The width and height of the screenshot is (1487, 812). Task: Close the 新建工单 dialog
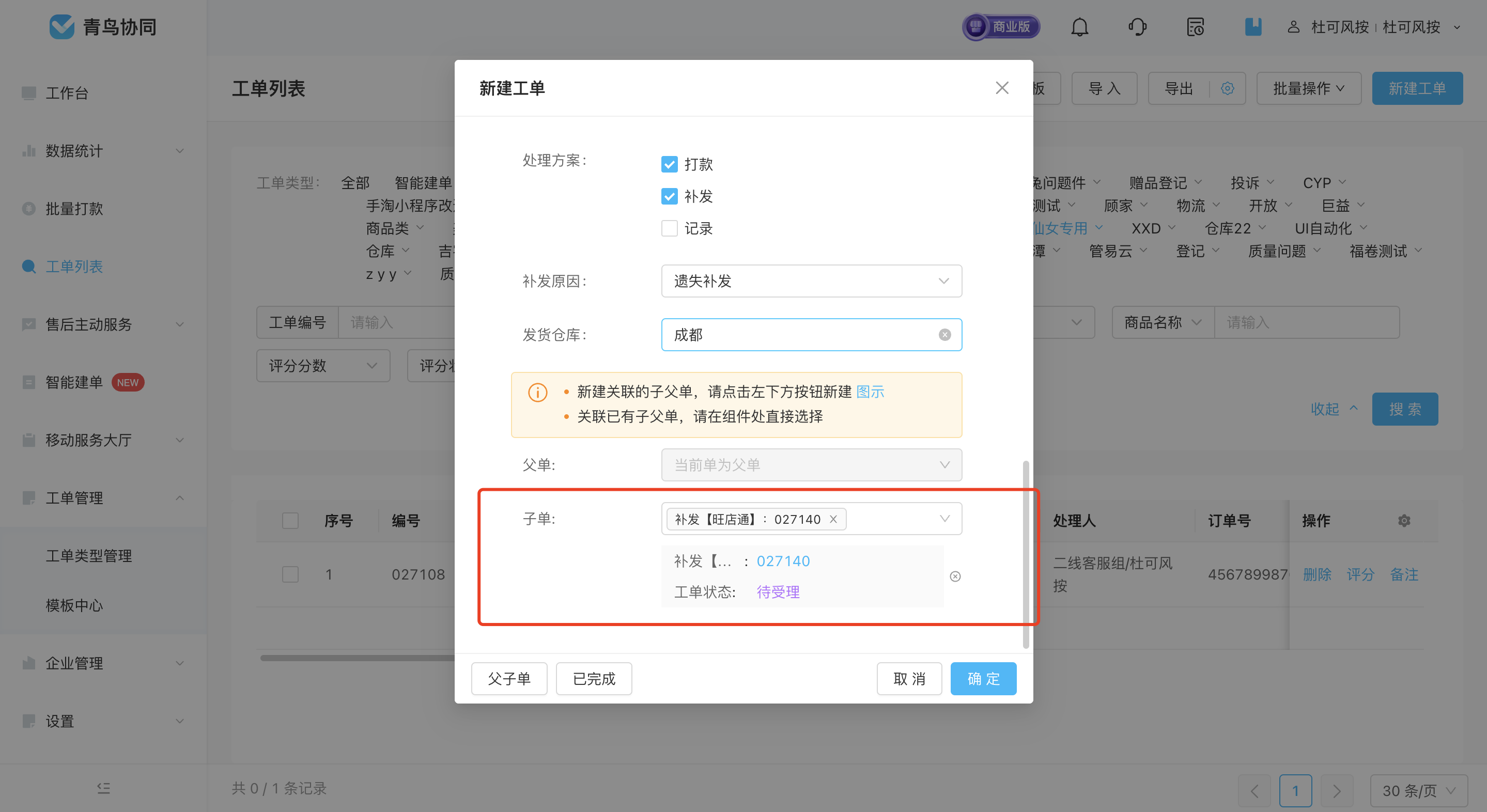pos(1002,88)
